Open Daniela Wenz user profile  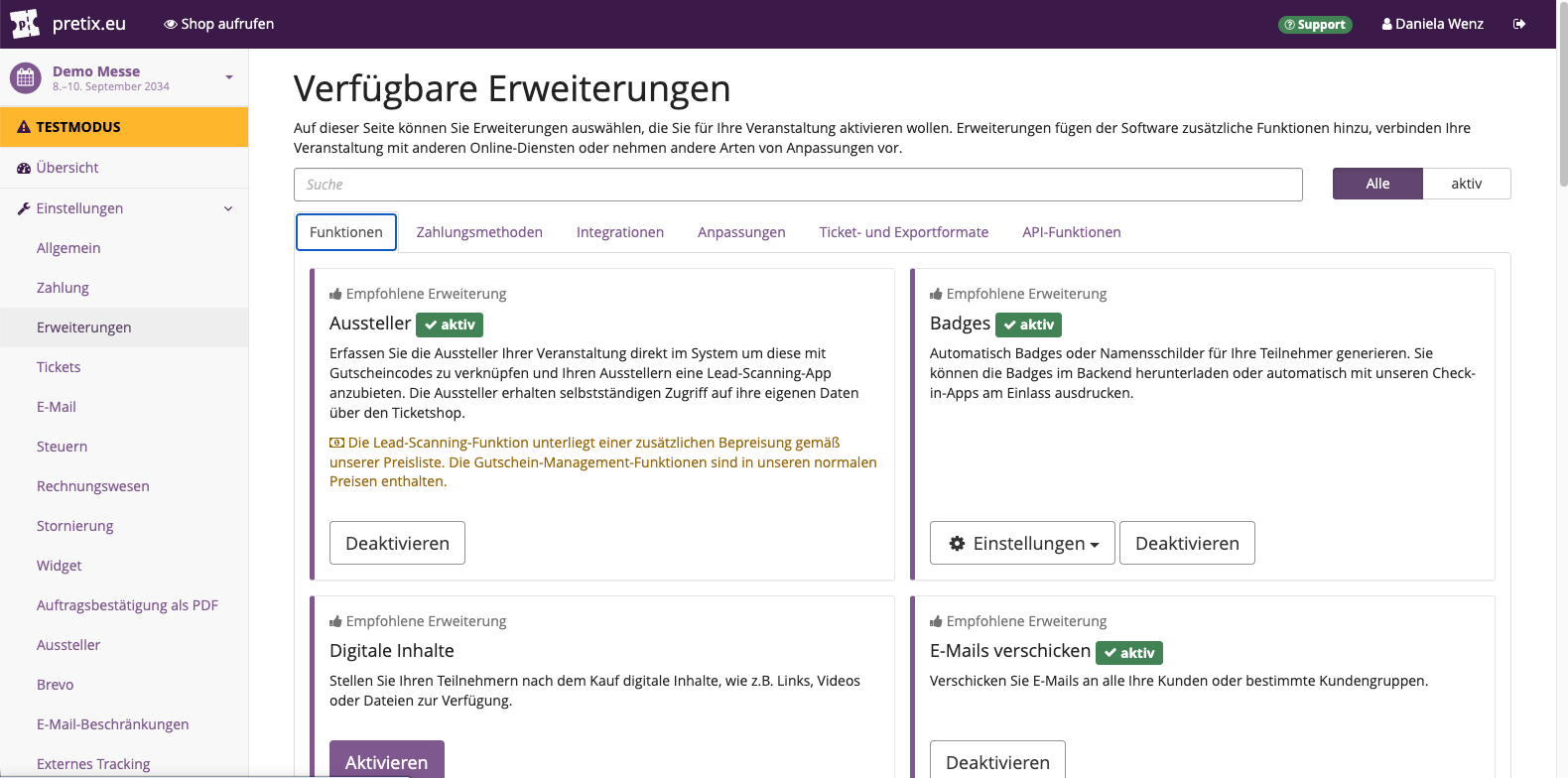point(1433,24)
